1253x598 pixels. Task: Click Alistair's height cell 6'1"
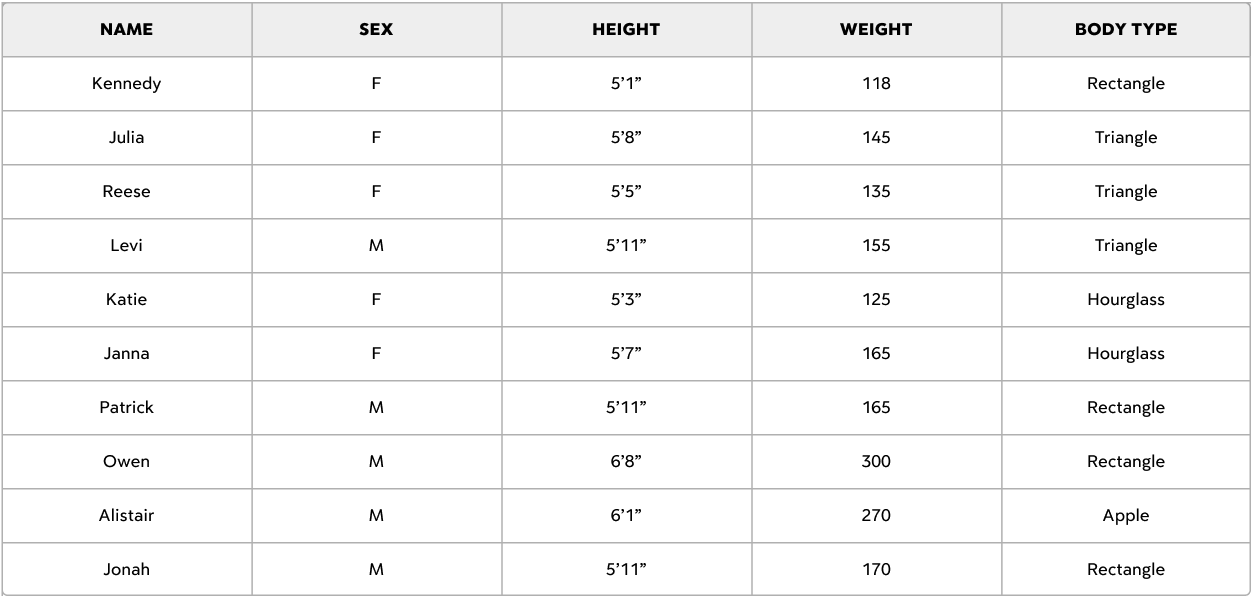626,516
